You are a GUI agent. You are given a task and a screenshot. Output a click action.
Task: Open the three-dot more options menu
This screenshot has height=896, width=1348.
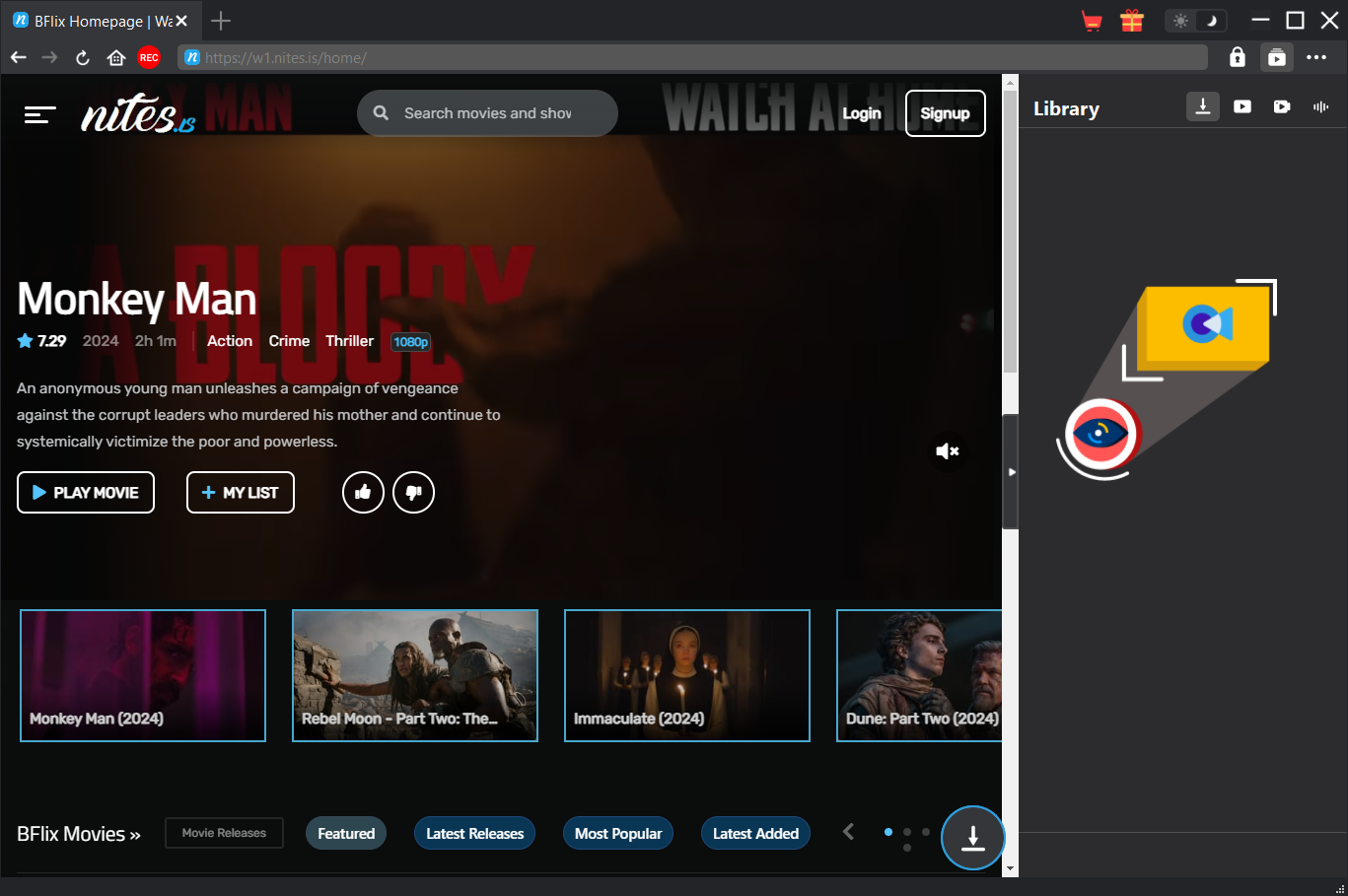point(1316,58)
